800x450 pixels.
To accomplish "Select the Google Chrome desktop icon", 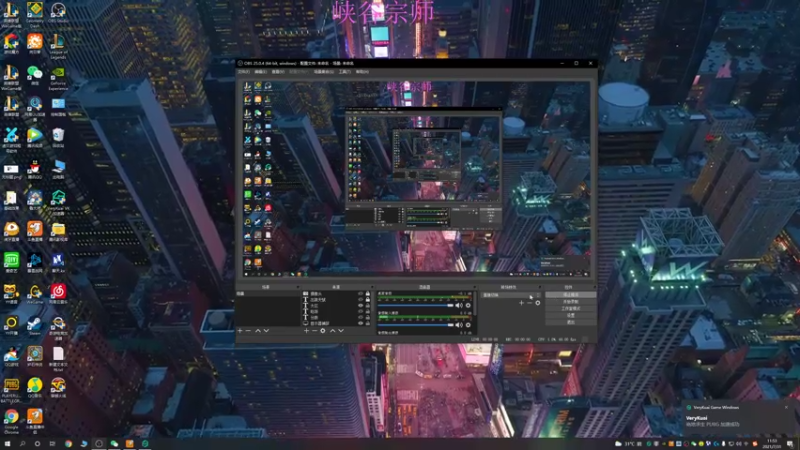I will click(x=11, y=421).
